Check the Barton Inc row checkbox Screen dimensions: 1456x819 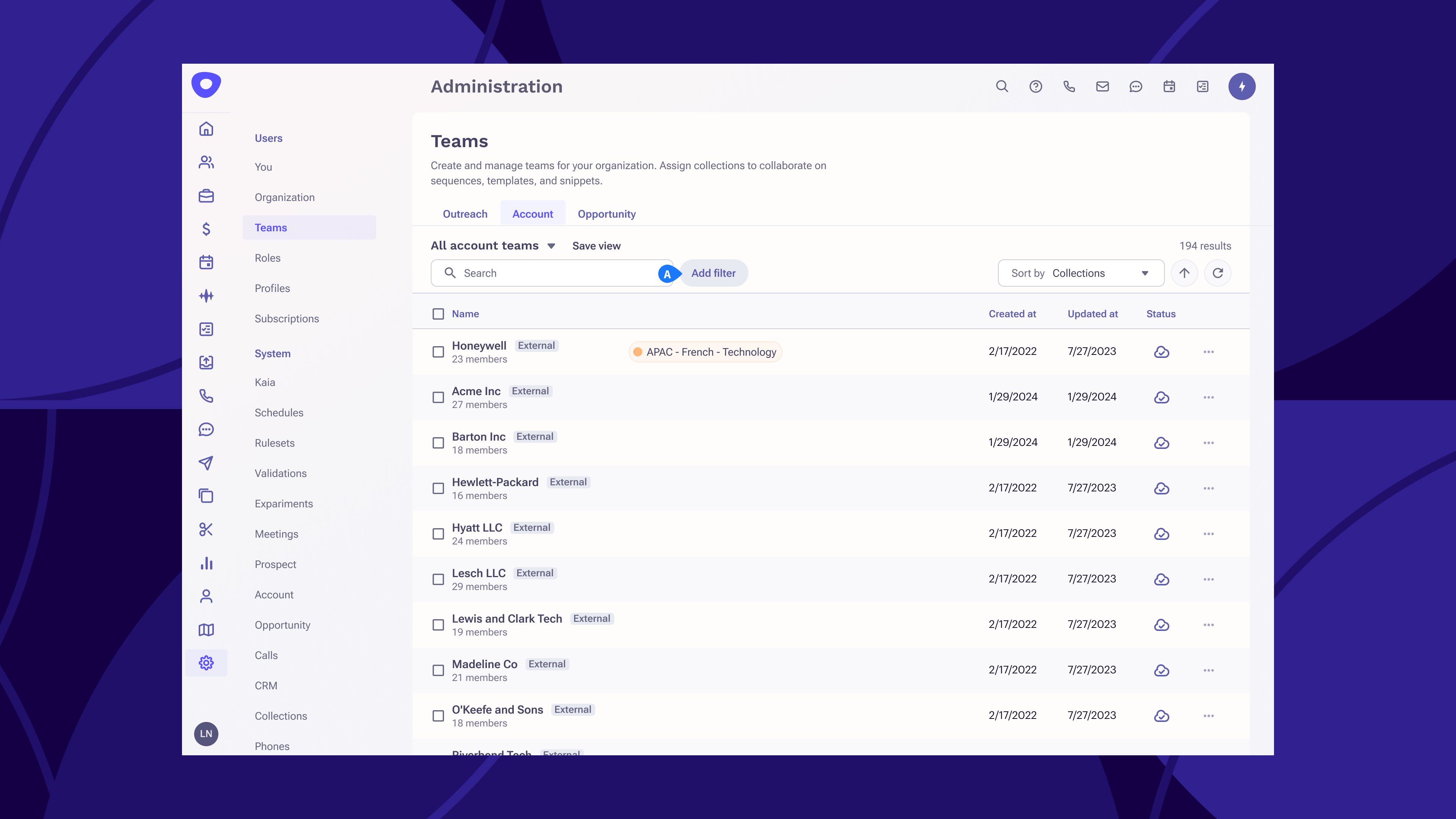(438, 442)
